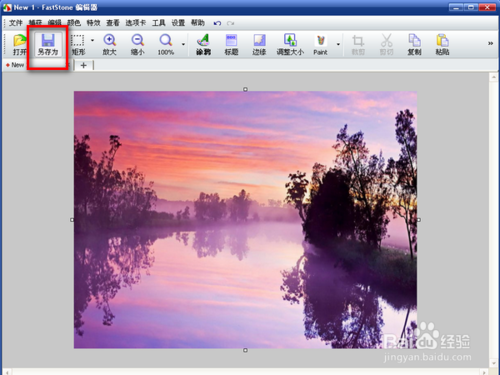This screenshot has width=500, height=375.
Task: Click the top center resize handle
Action: coord(245,89)
